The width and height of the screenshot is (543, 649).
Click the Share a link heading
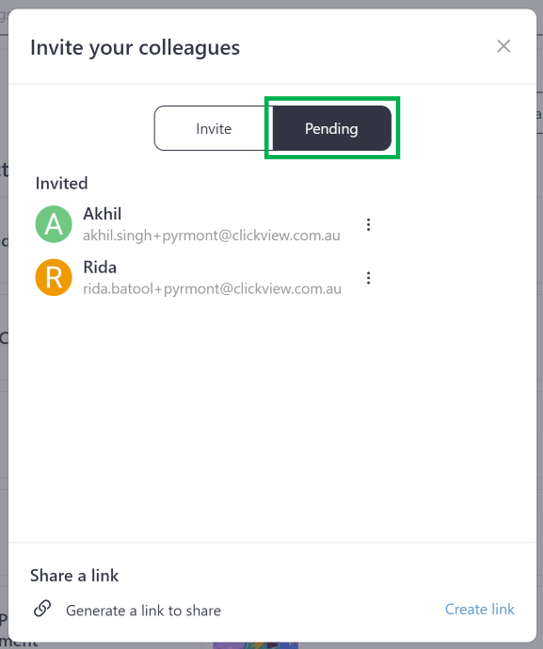click(x=74, y=576)
